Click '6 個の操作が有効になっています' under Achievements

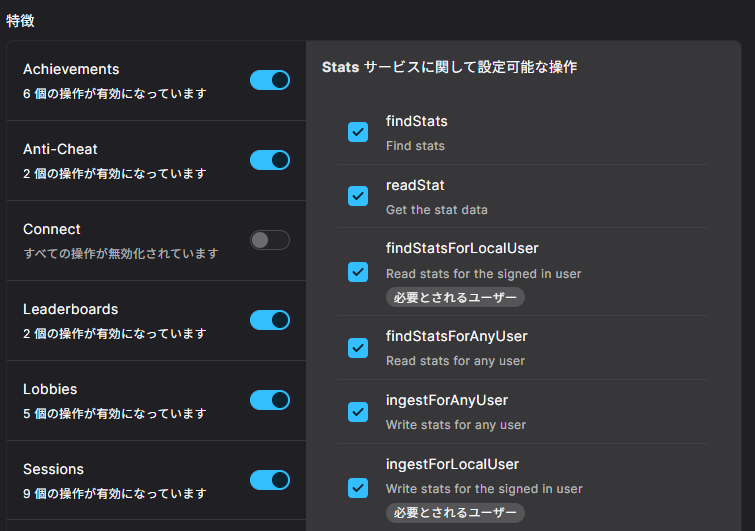pos(115,94)
